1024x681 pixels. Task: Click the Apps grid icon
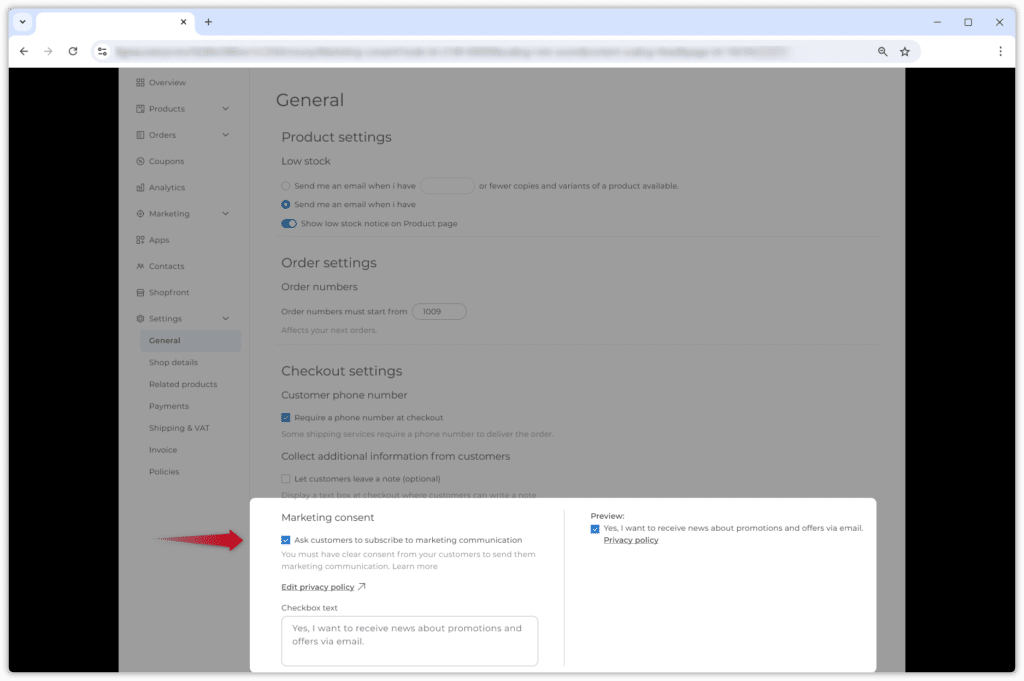click(x=140, y=240)
